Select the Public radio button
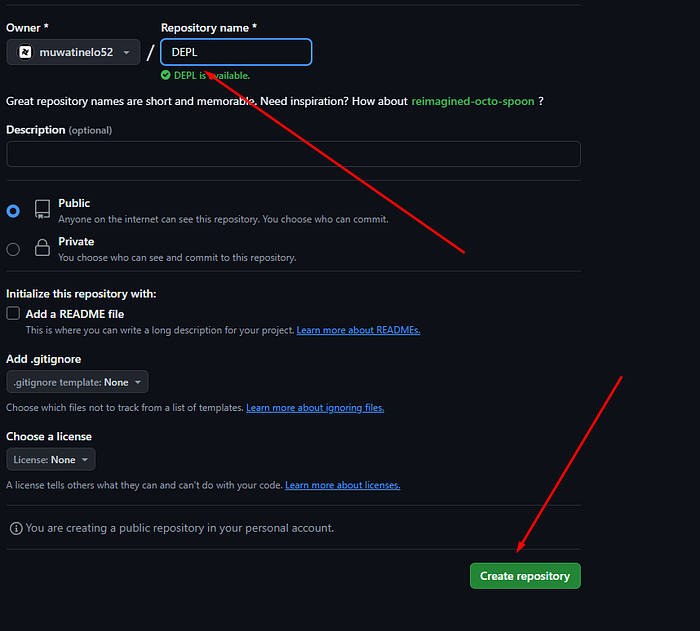The image size is (700, 631). point(13,211)
